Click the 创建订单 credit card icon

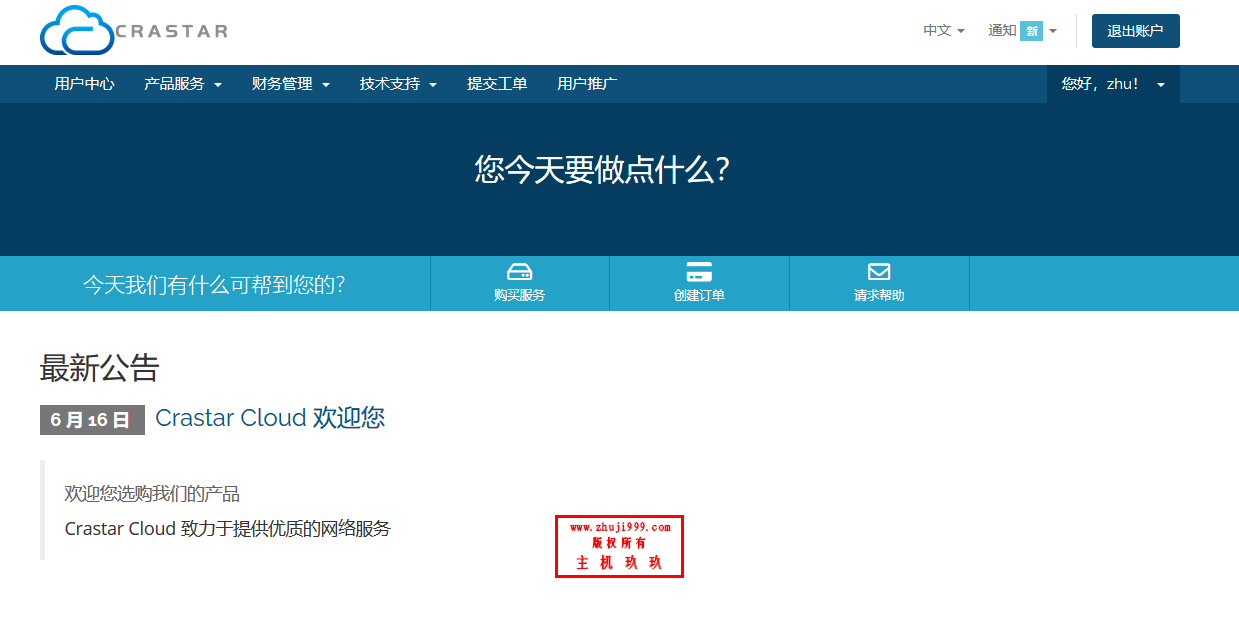[x=699, y=272]
